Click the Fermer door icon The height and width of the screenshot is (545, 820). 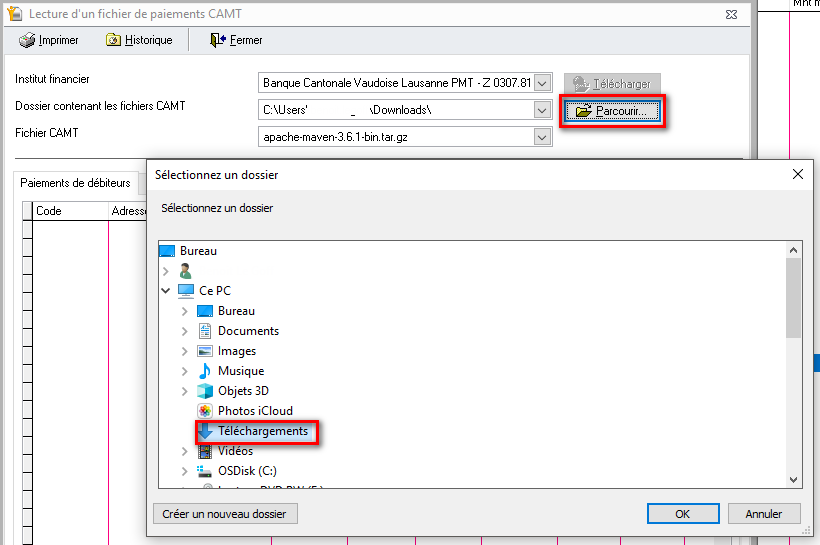[x=217, y=40]
